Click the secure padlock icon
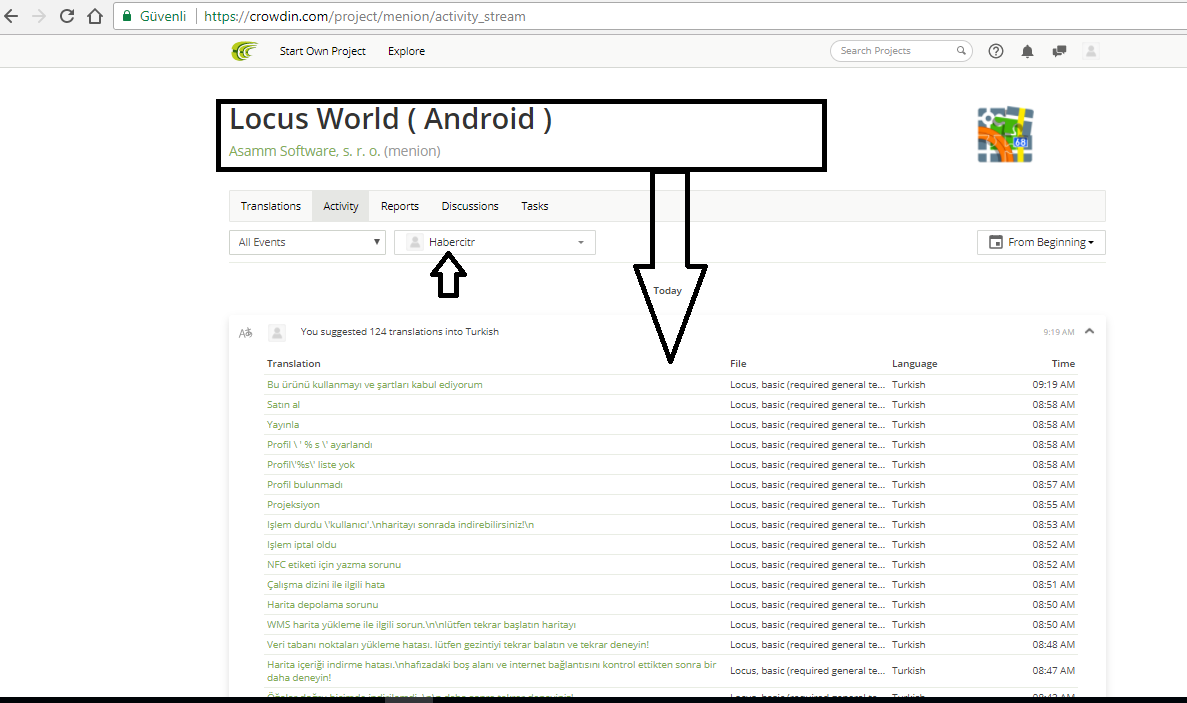The width and height of the screenshot is (1187, 703). [x=127, y=16]
